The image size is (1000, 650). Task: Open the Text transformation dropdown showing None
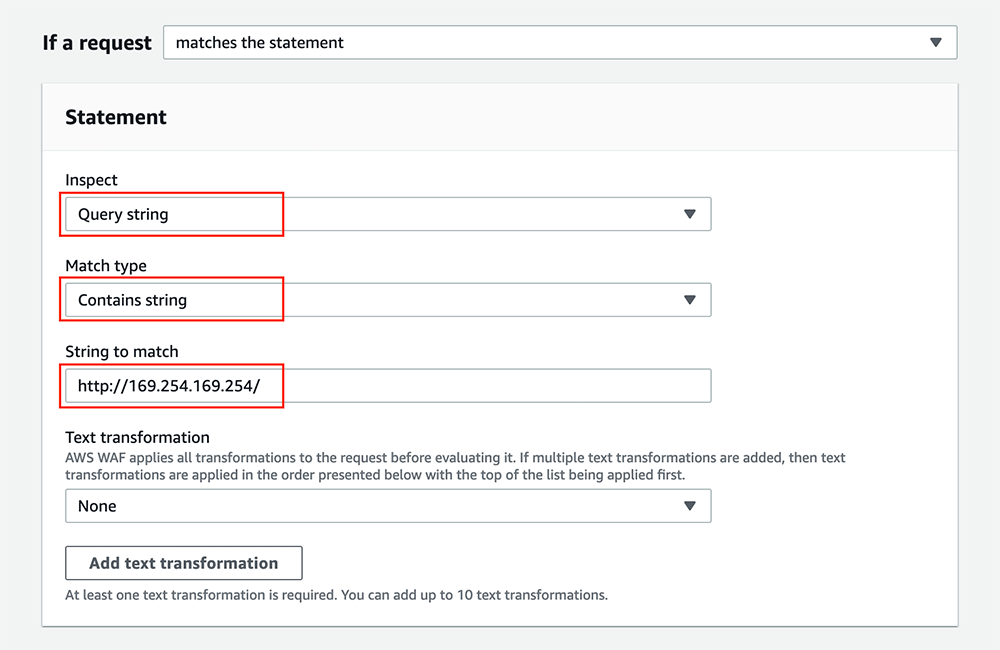point(388,506)
